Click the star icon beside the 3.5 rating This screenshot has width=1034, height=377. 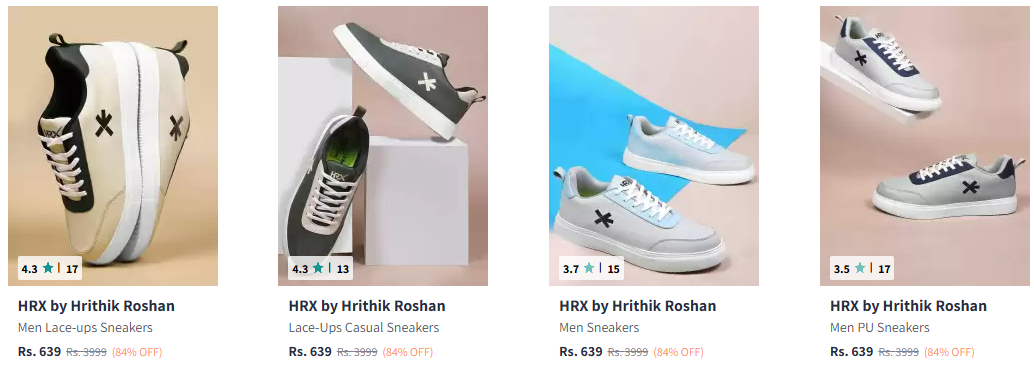(860, 268)
